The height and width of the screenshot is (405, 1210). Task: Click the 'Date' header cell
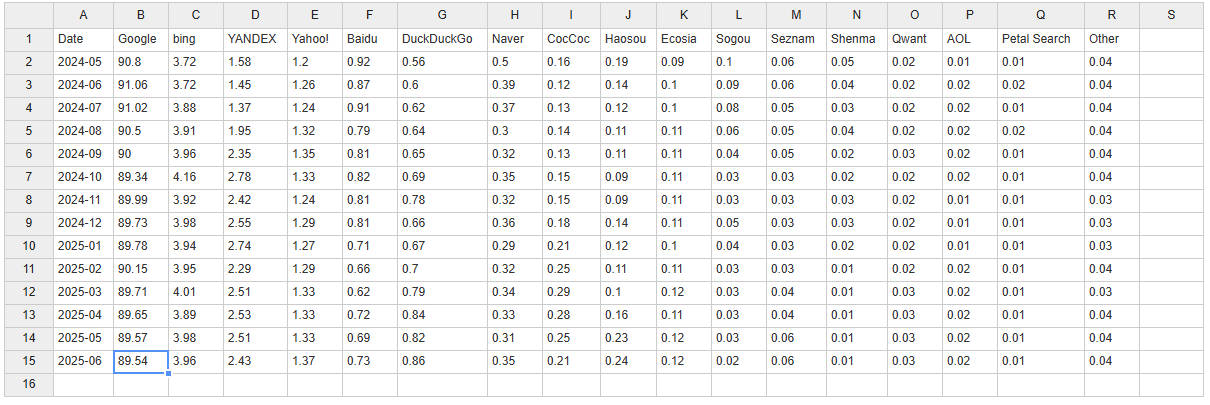[x=83, y=39]
